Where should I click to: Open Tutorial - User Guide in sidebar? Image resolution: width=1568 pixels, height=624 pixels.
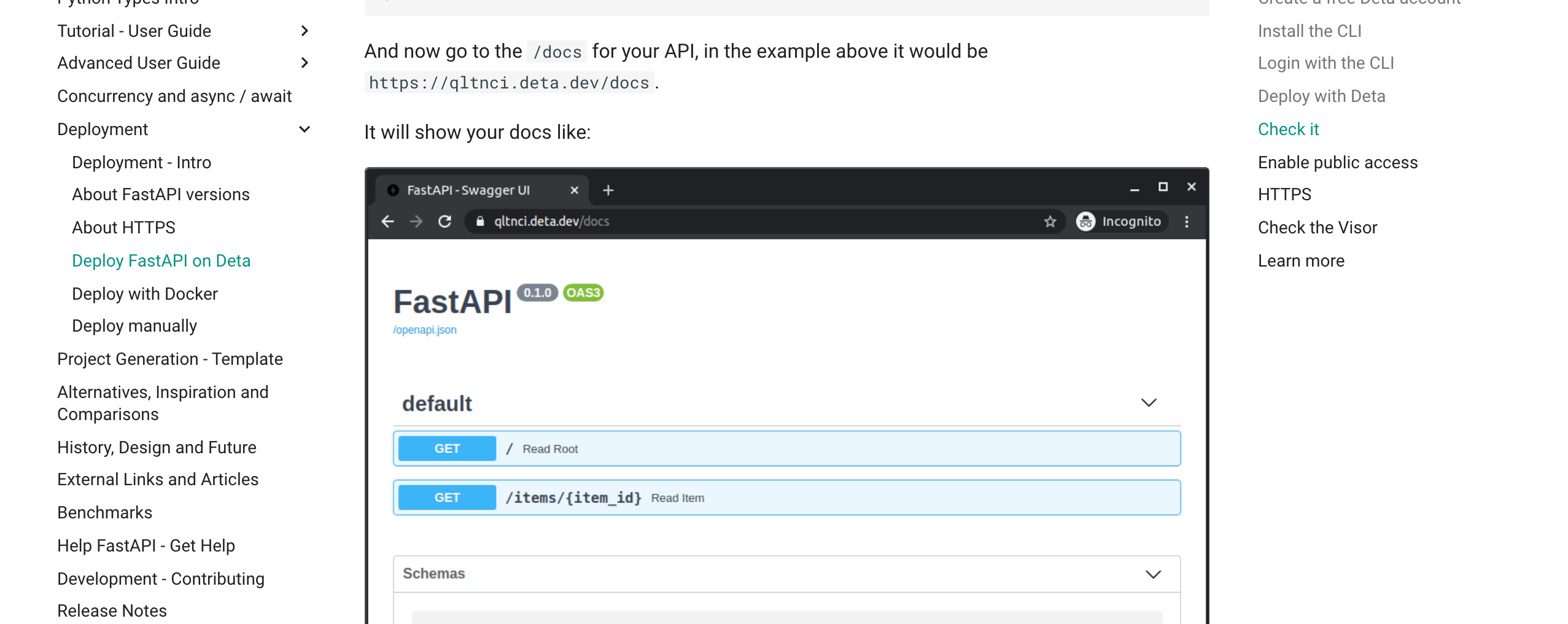pyautogui.click(x=134, y=31)
